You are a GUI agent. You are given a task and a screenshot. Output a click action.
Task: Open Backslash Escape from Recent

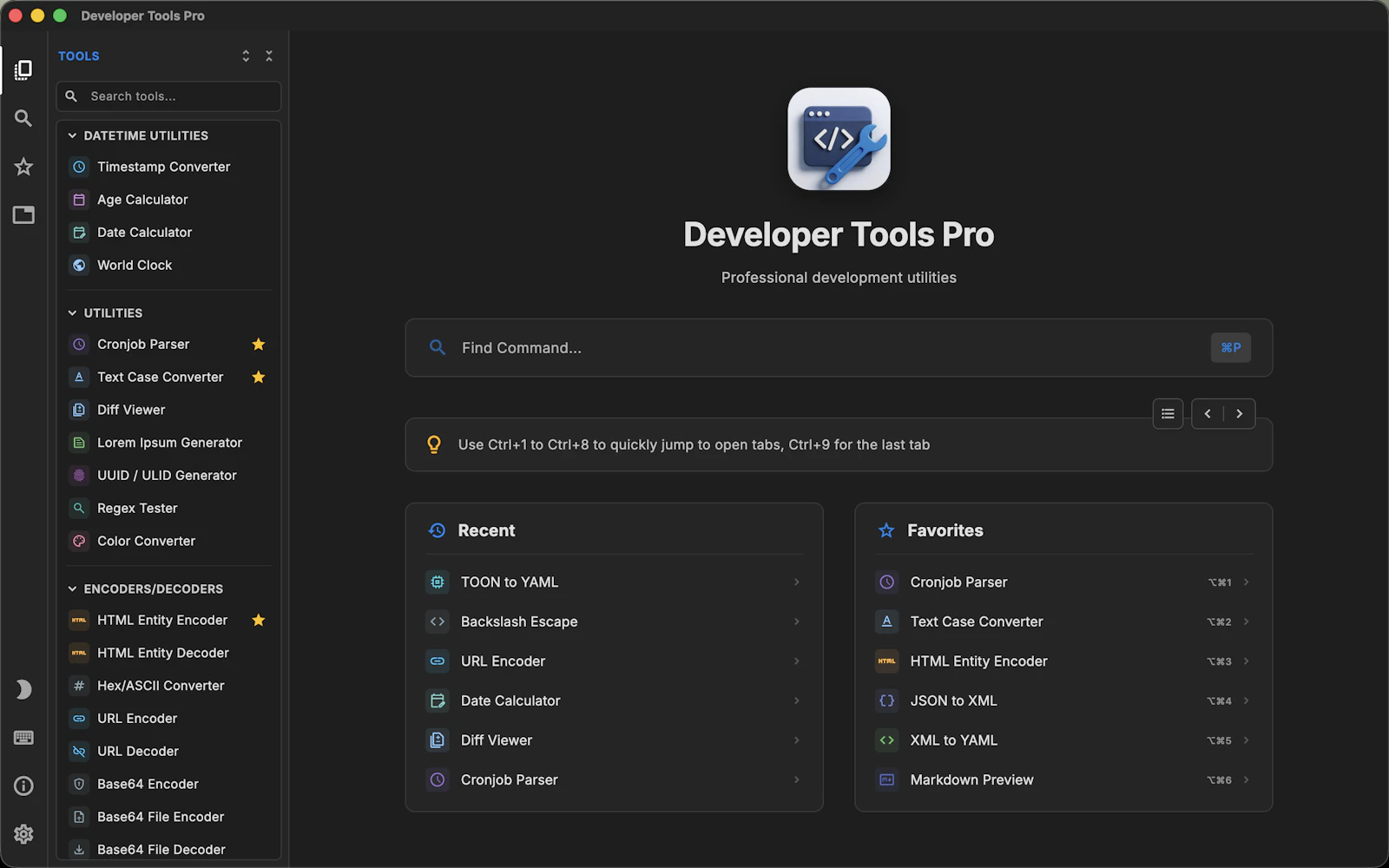tap(614, 621)
